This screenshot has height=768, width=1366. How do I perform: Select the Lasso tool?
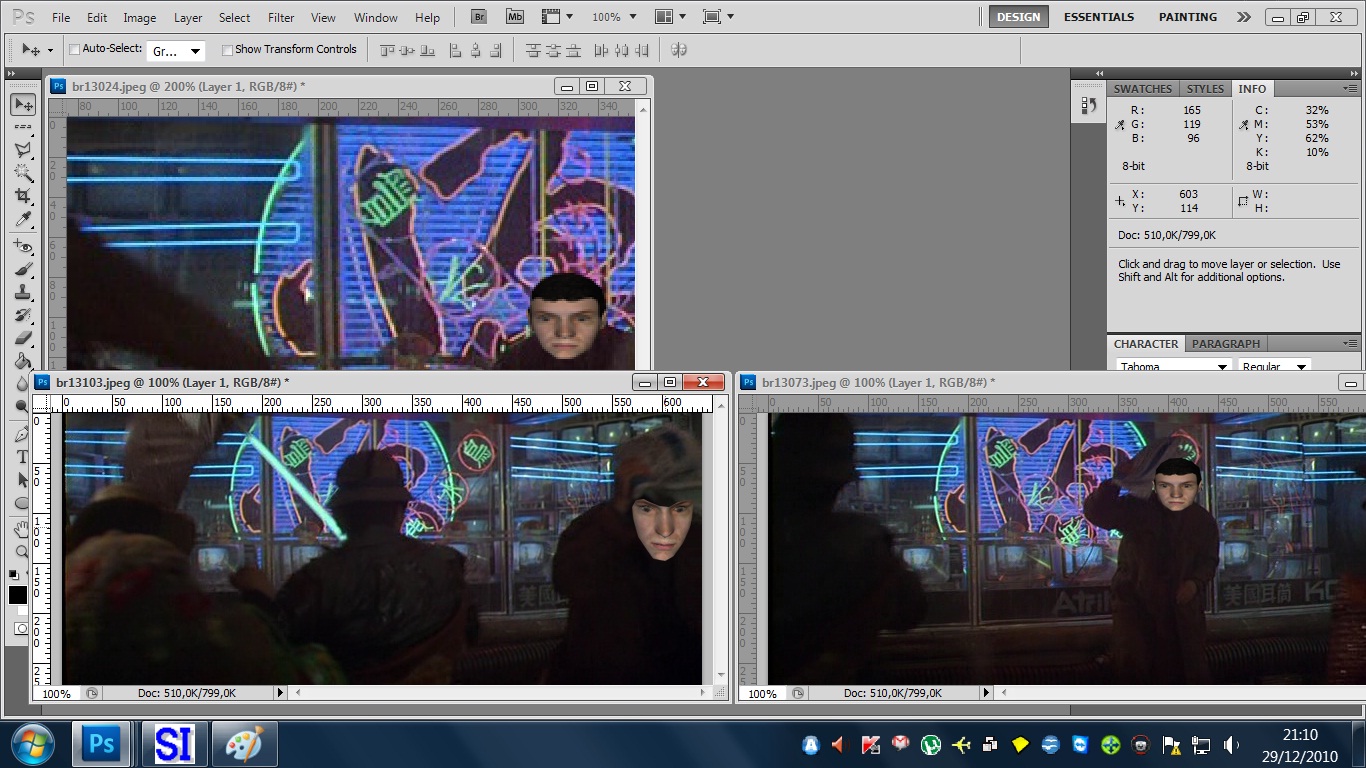[x=22, y=150]
